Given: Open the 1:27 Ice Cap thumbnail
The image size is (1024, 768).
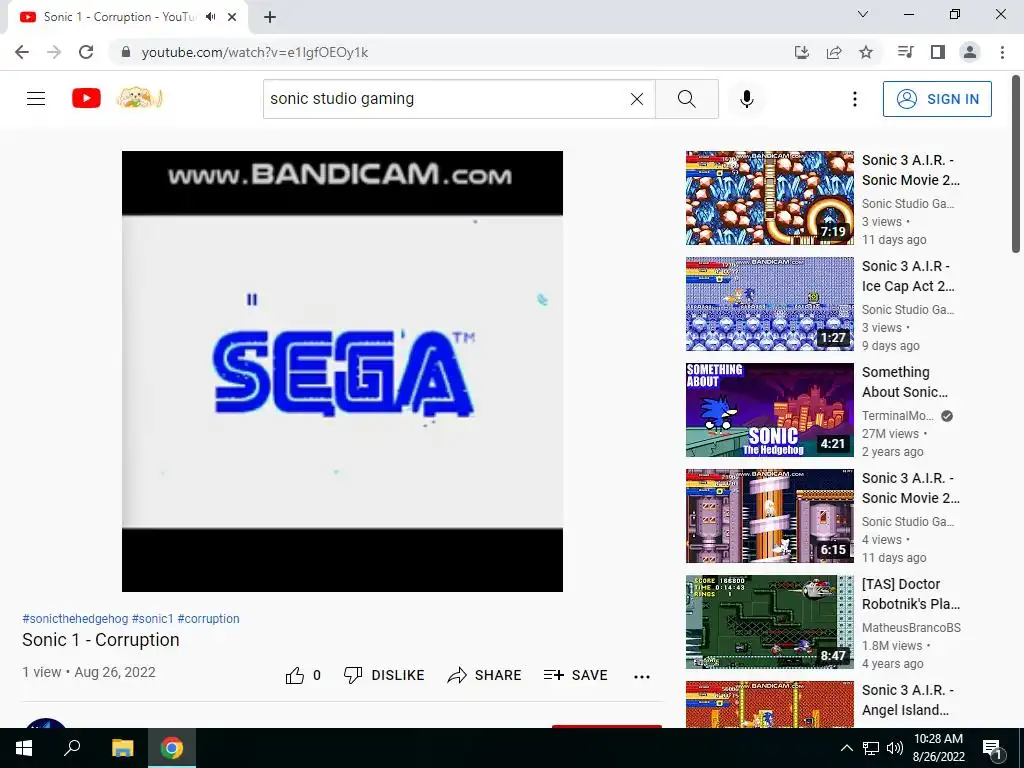Looking at the screenshot, I should 769,304.
